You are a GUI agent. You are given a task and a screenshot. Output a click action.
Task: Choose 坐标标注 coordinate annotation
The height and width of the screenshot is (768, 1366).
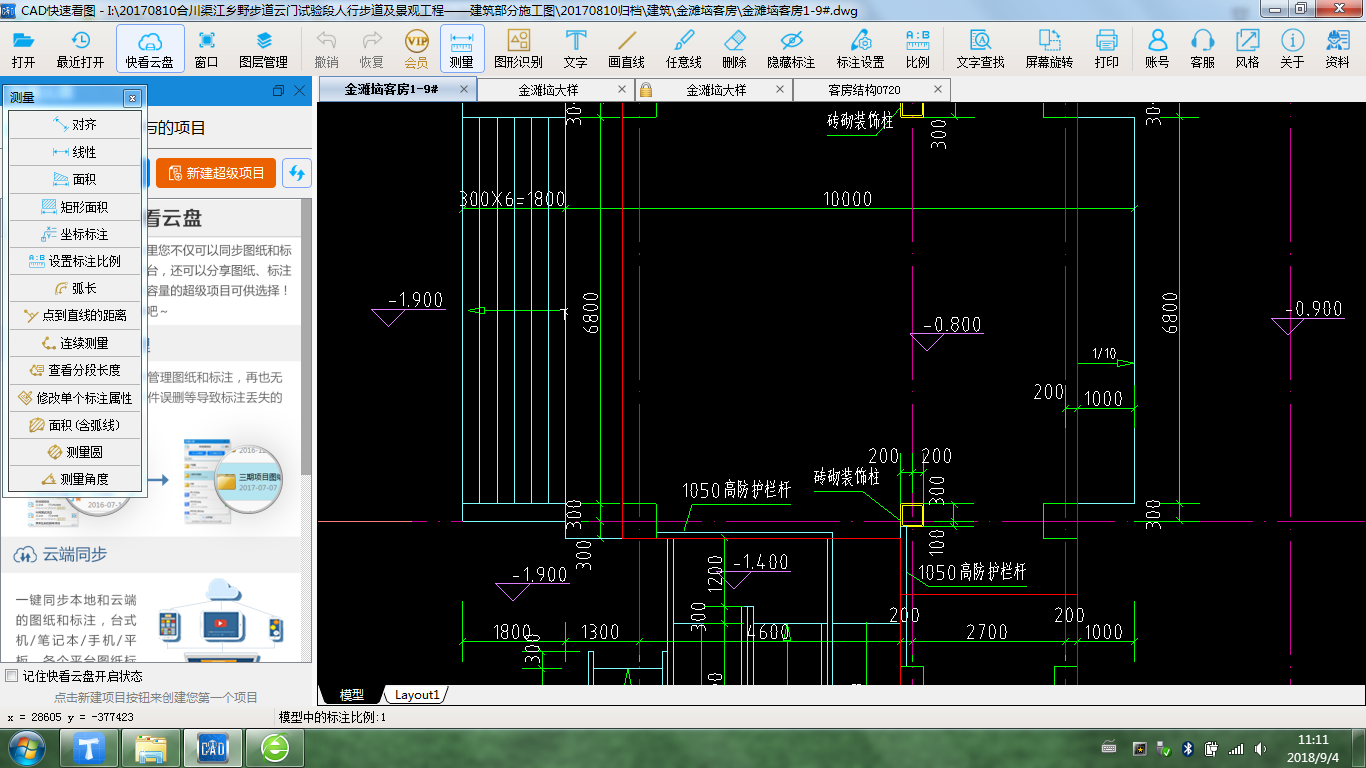point(75,234)
